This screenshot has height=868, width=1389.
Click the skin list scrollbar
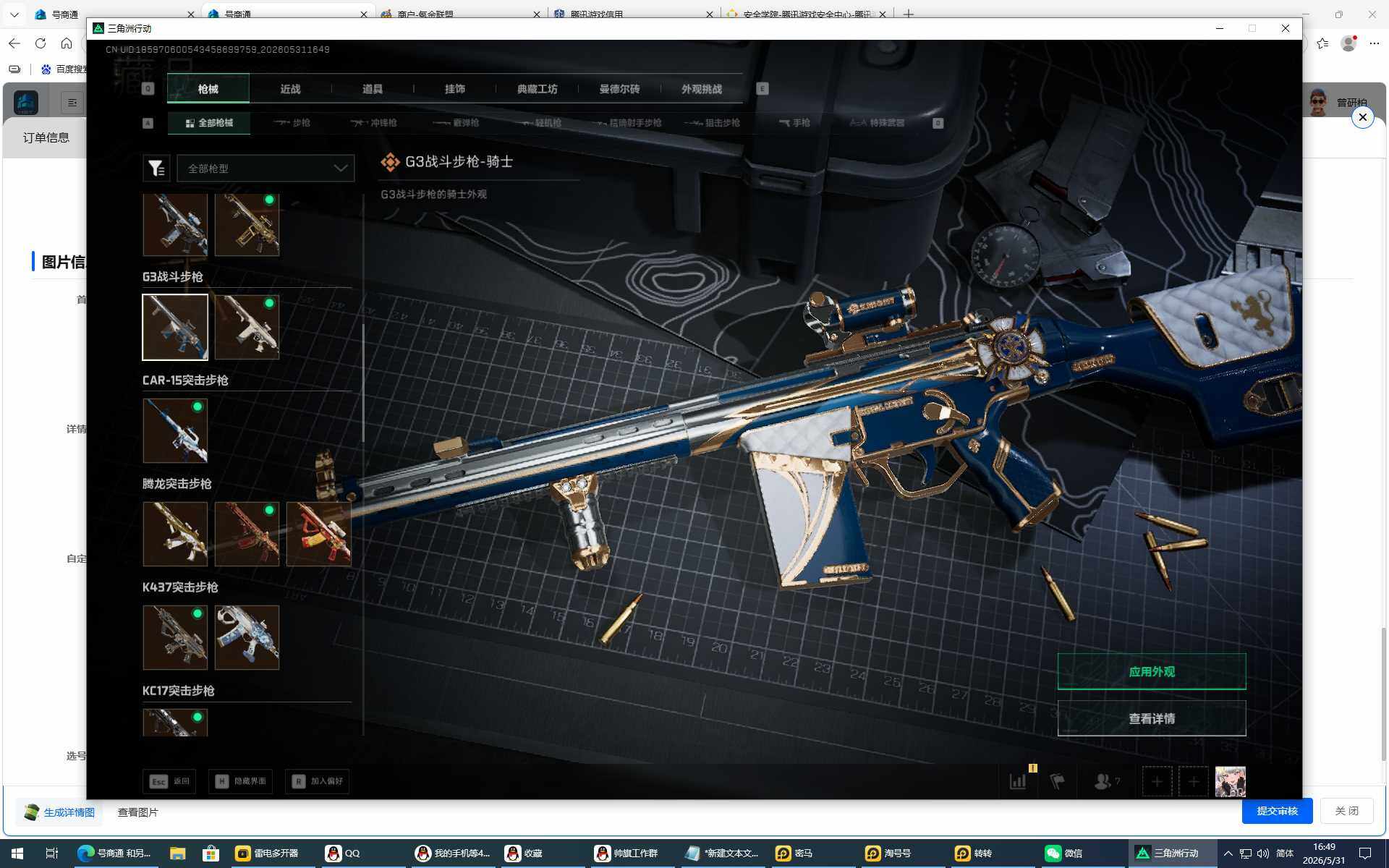coord(363,383)
